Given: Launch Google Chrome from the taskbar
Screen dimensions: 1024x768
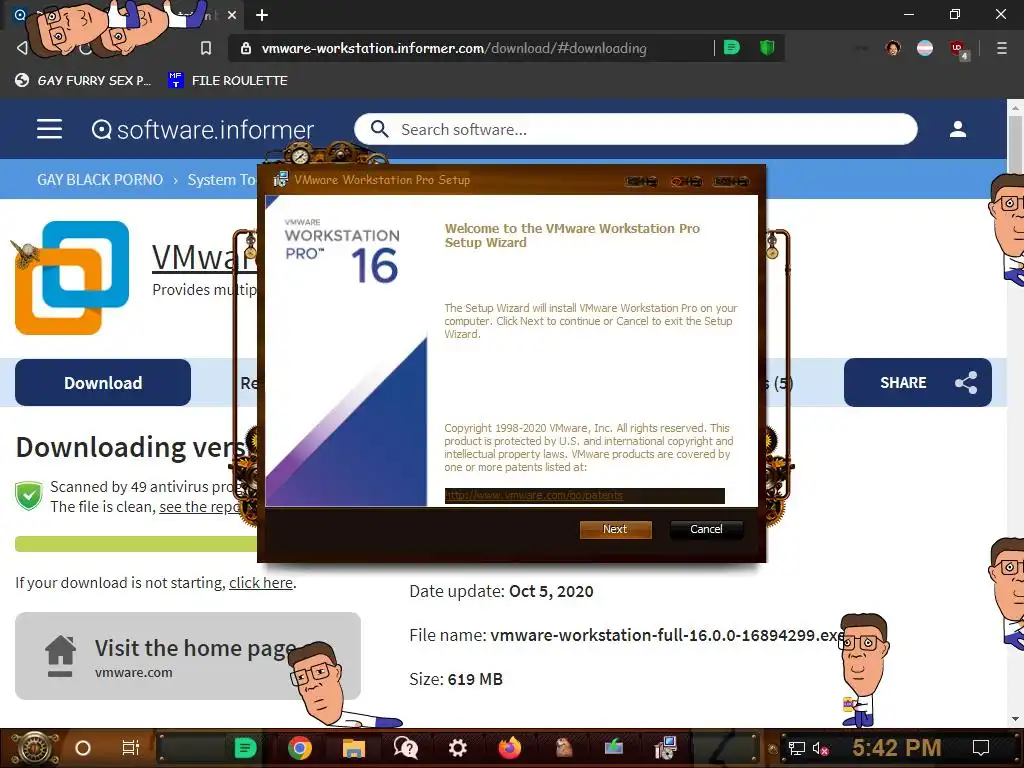Looking at the screenshot, I should point(300,748).
